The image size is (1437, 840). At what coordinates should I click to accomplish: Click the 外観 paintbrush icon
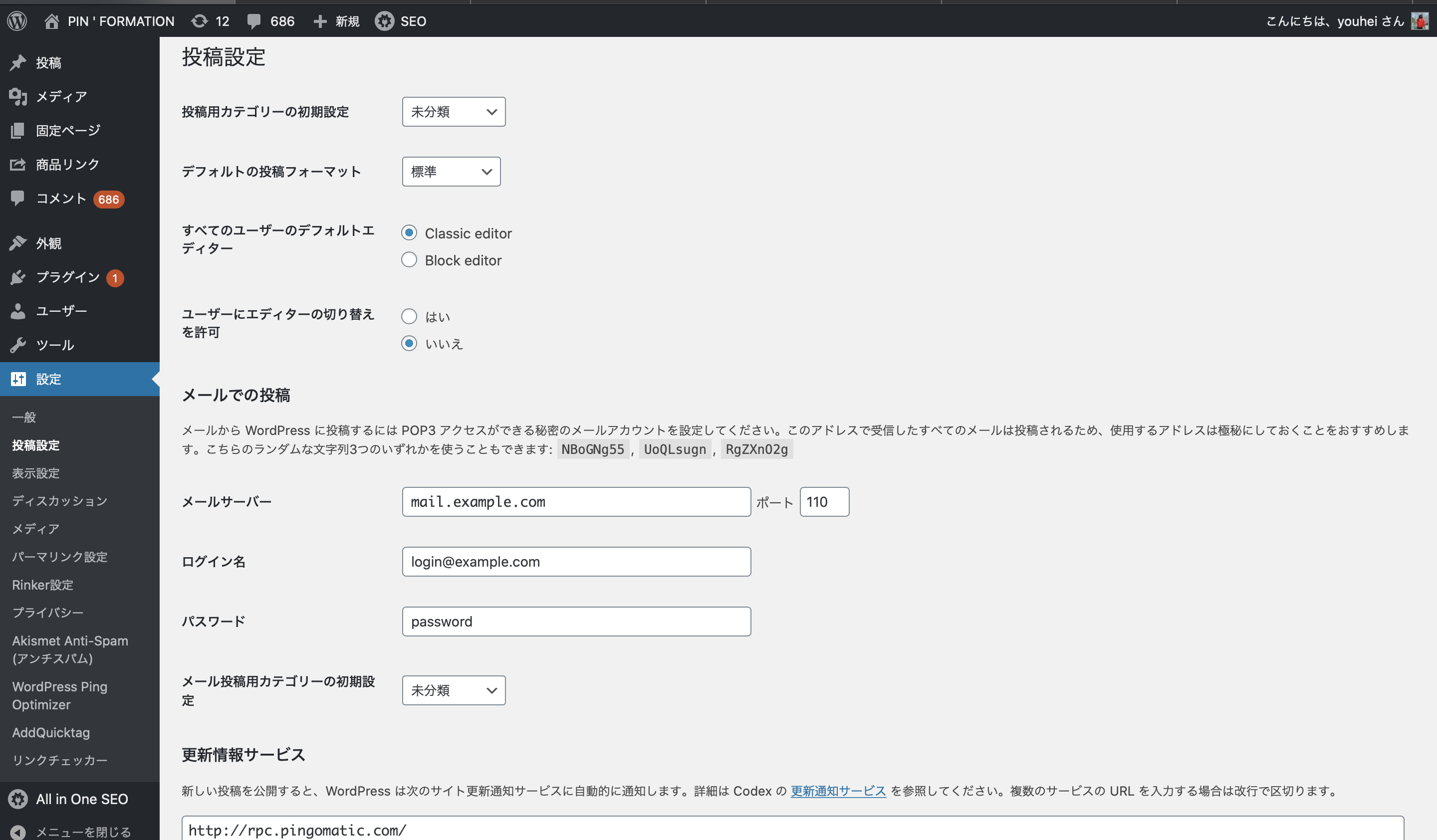[x=18, y=243]
